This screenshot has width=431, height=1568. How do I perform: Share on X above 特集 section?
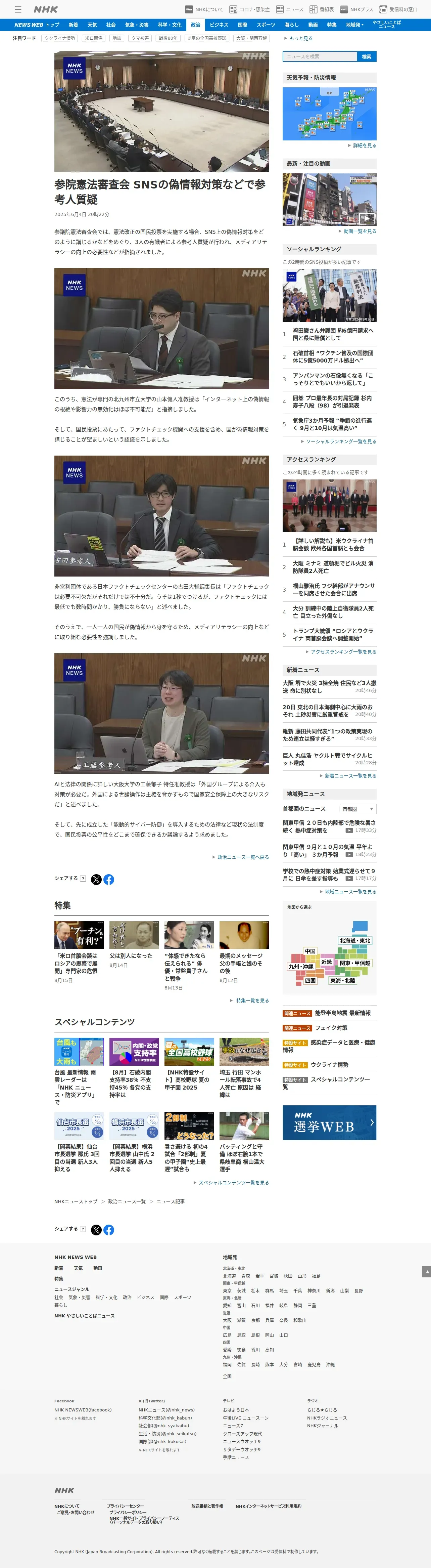96,879
